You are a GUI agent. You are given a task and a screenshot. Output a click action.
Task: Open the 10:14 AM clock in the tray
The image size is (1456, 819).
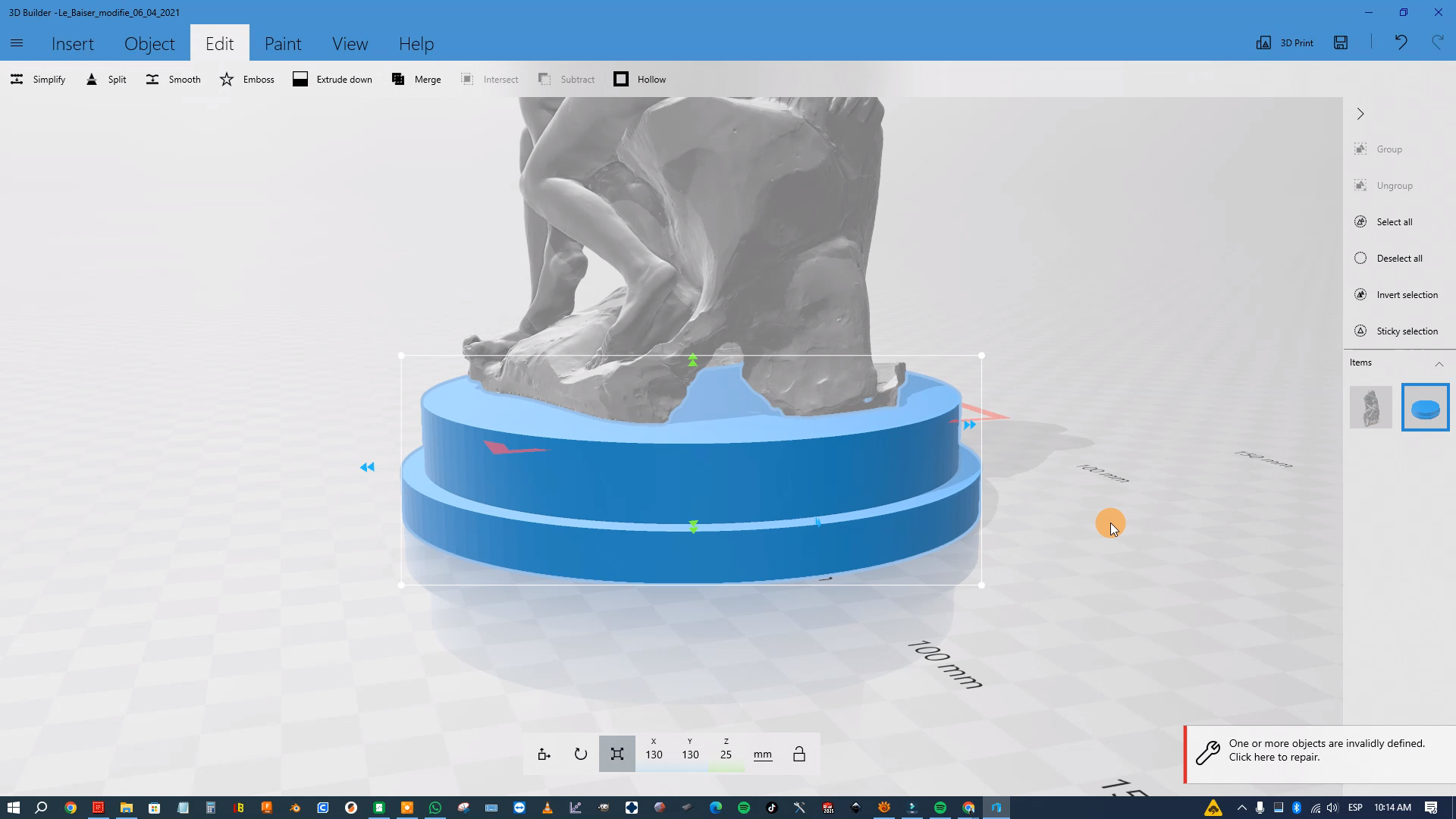pos(1392,808)
